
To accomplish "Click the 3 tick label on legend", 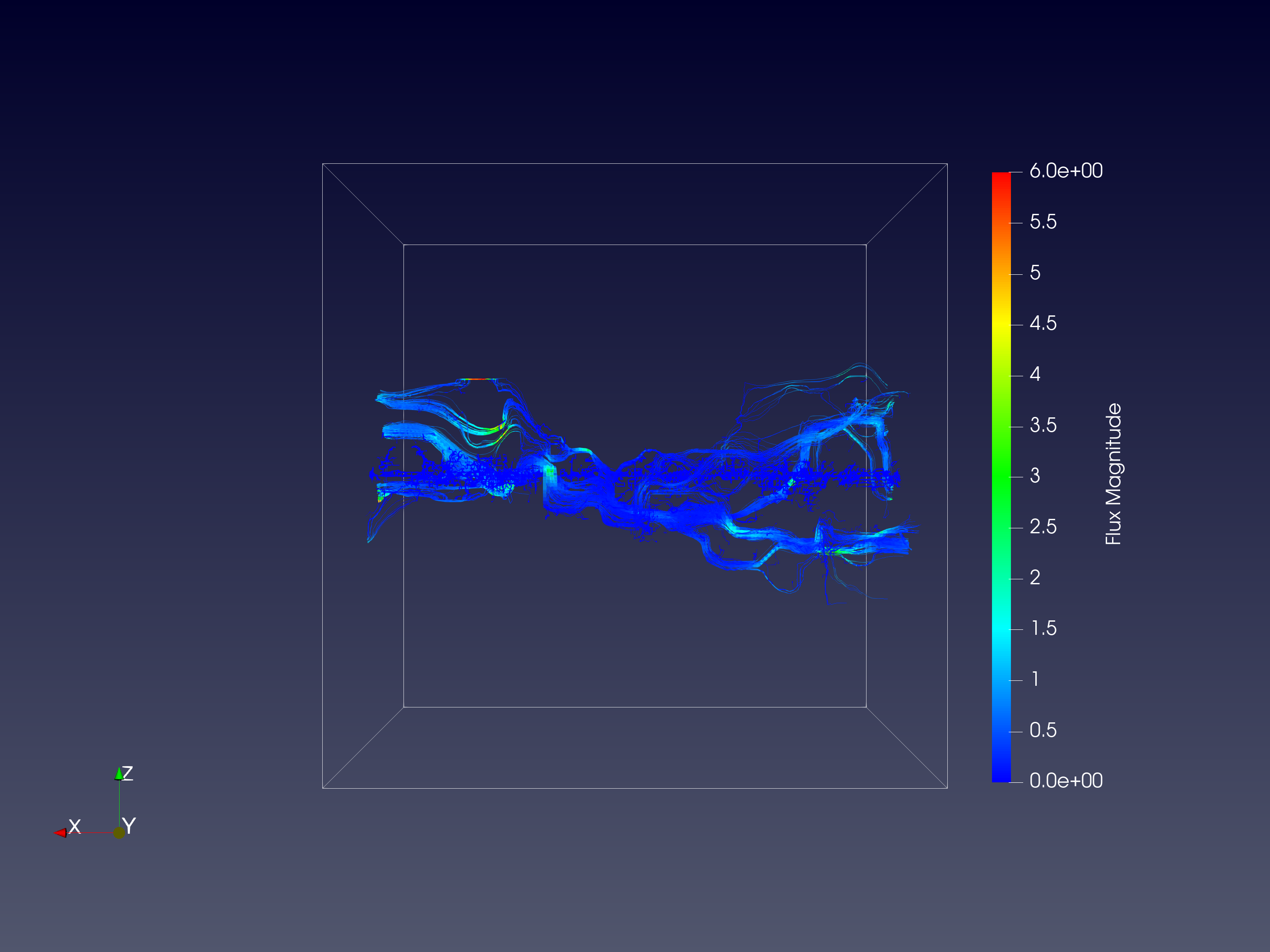I will coord(1034,476).
